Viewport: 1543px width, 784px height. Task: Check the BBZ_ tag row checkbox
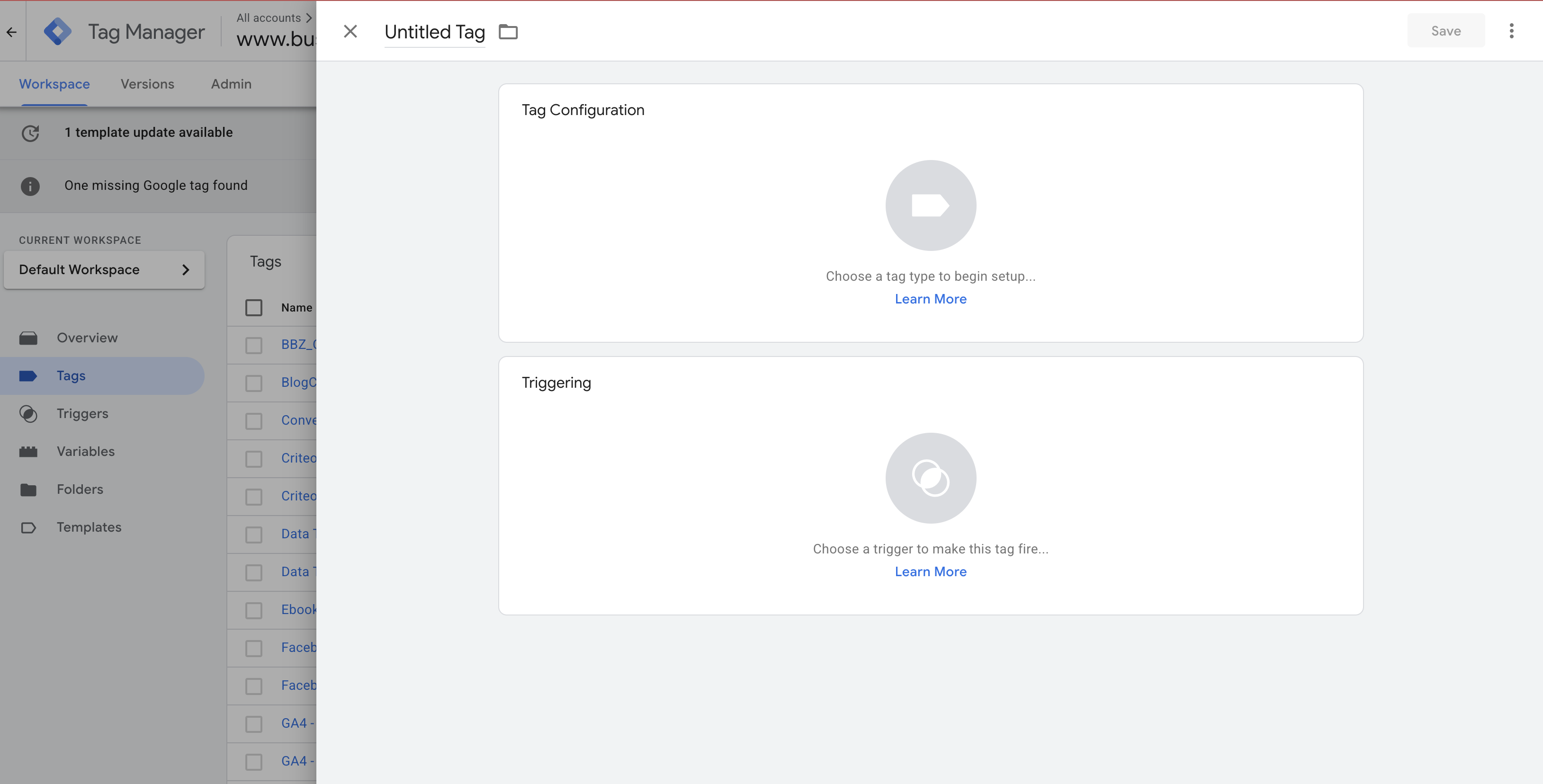(x=254, y=345)
